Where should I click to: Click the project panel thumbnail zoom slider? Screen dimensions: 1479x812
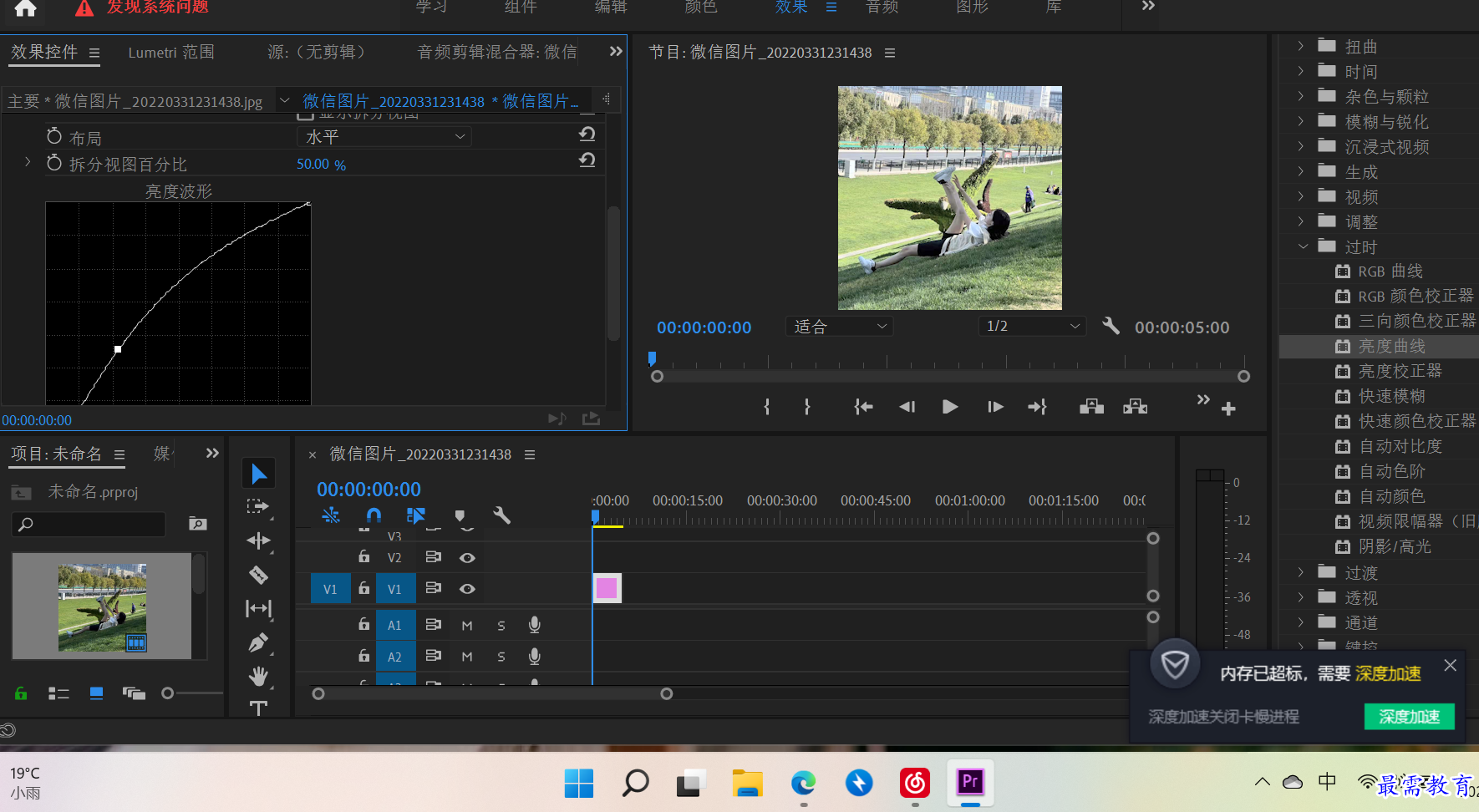point(168,693)
